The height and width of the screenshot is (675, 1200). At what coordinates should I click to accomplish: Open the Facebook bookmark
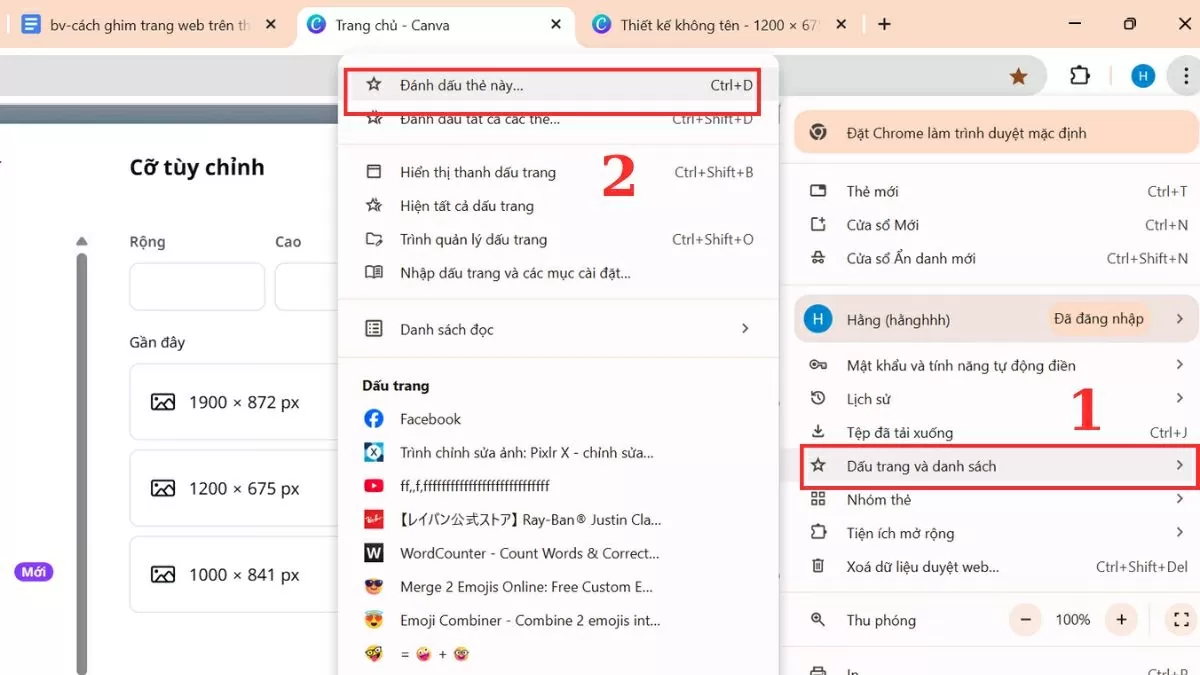click(x=430, y=418)
